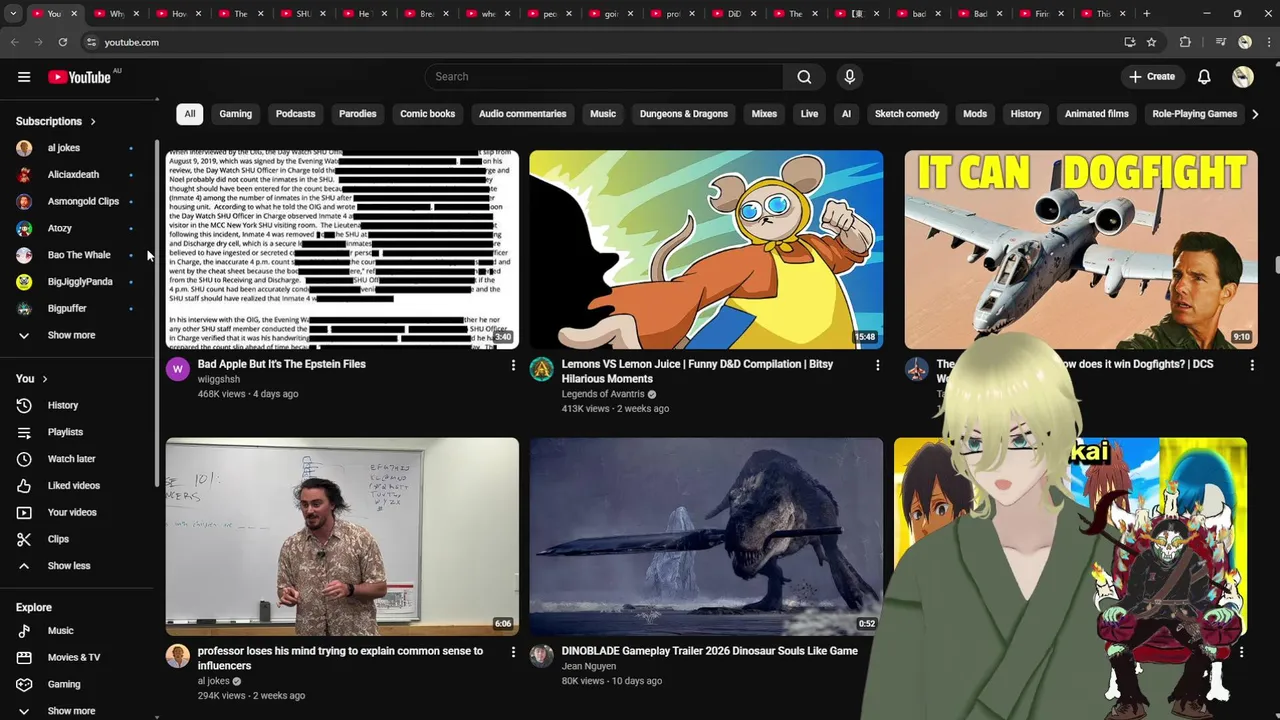
Task: Go to the YouTube home logo
Action: 79,77
